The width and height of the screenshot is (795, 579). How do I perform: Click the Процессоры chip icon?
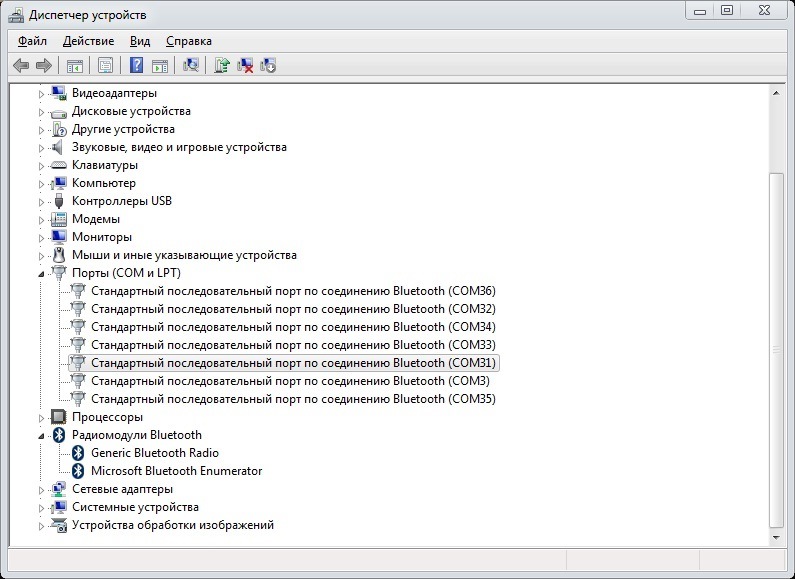(59, 417)
